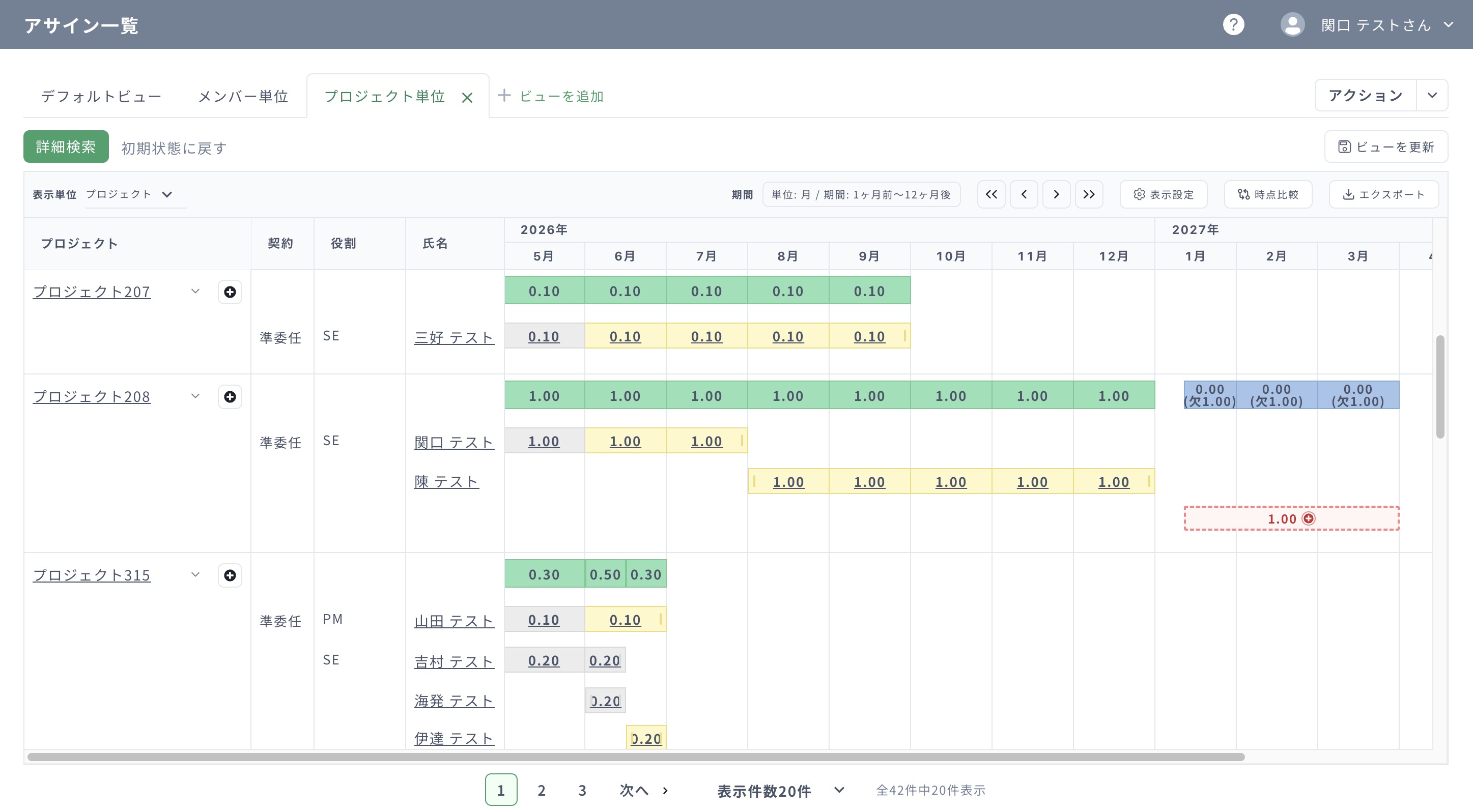This screenshot has width=1473, height=812.
Task: Jump far forward with double-right arrows
Action: point(1089,194)
